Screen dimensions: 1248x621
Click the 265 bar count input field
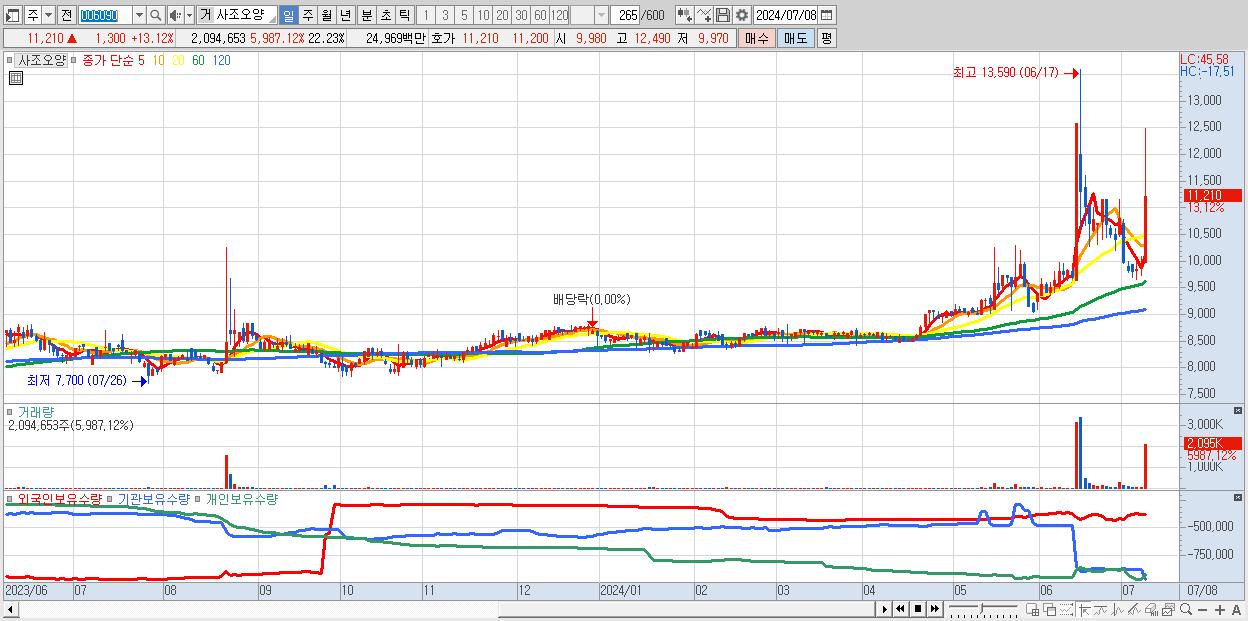tap(625, 15)
